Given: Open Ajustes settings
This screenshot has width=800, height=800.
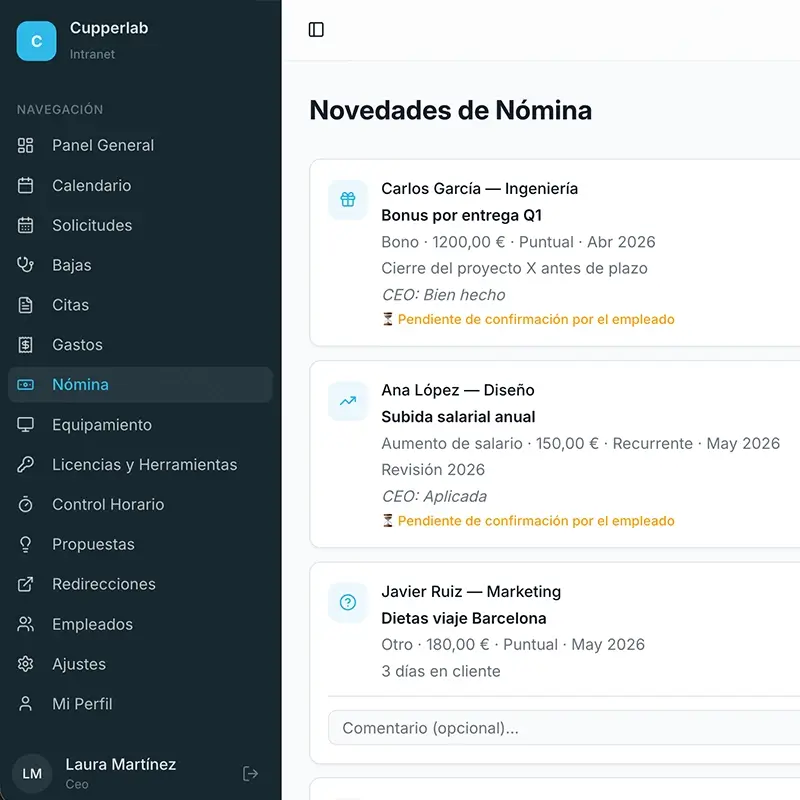Looking at the screenshot, I should pyautogui.click(x=140, y=664).
